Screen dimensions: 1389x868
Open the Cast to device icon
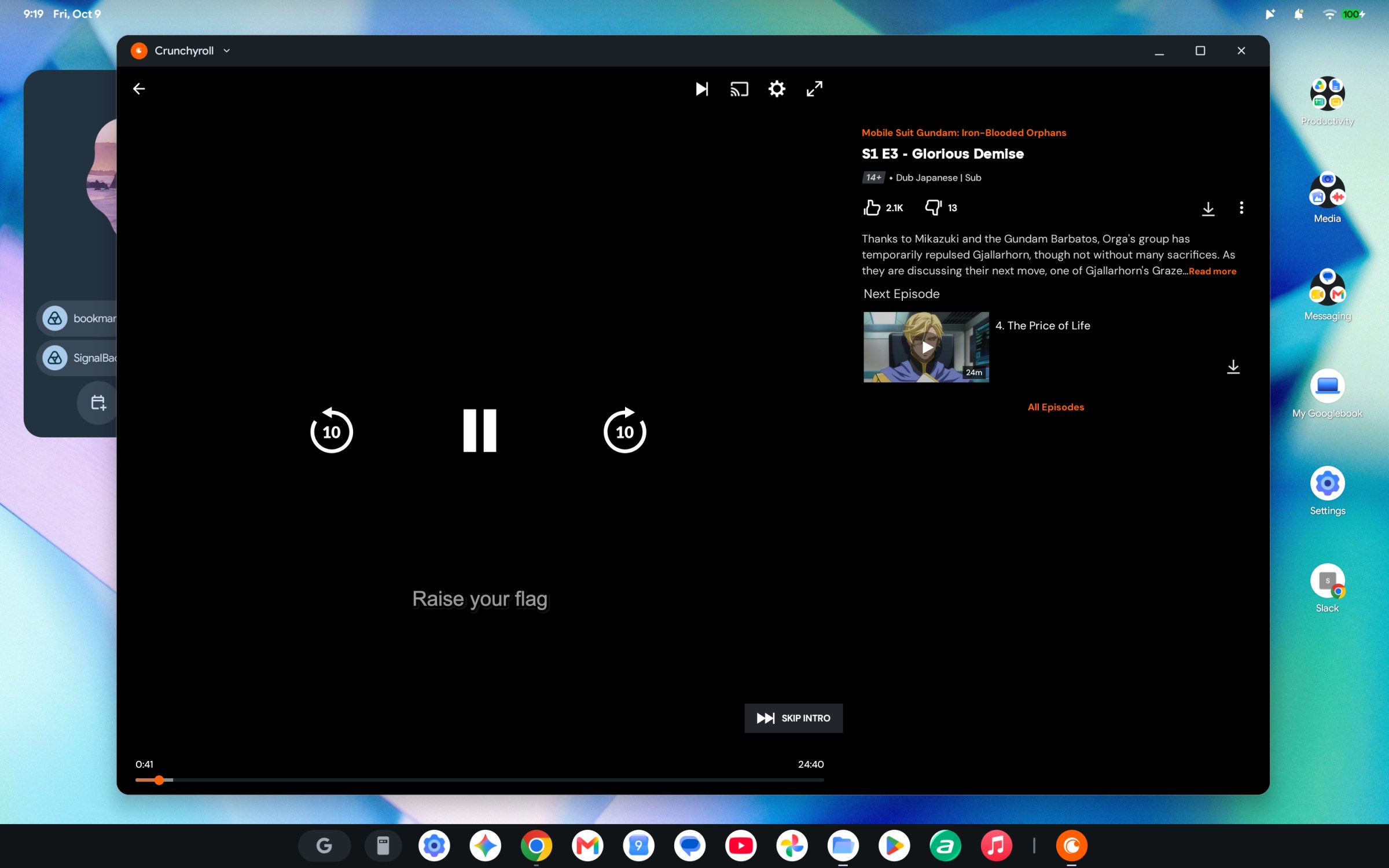(x=739, y=89)
